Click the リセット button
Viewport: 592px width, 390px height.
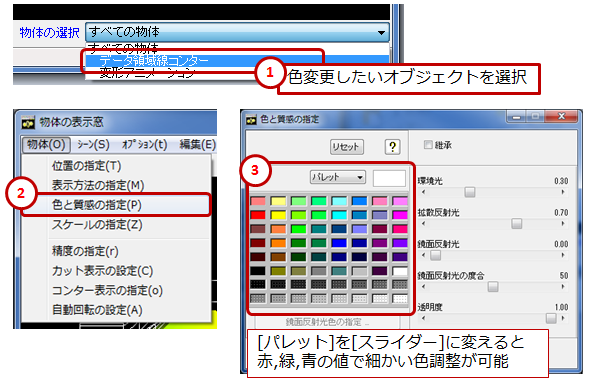[x=347, y=146]
